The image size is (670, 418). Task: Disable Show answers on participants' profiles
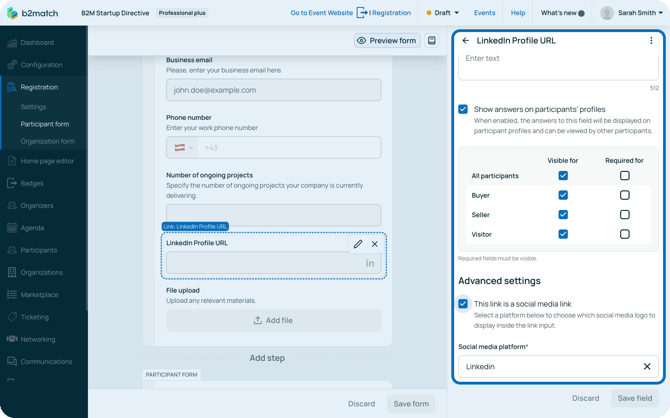click(463, 109)
